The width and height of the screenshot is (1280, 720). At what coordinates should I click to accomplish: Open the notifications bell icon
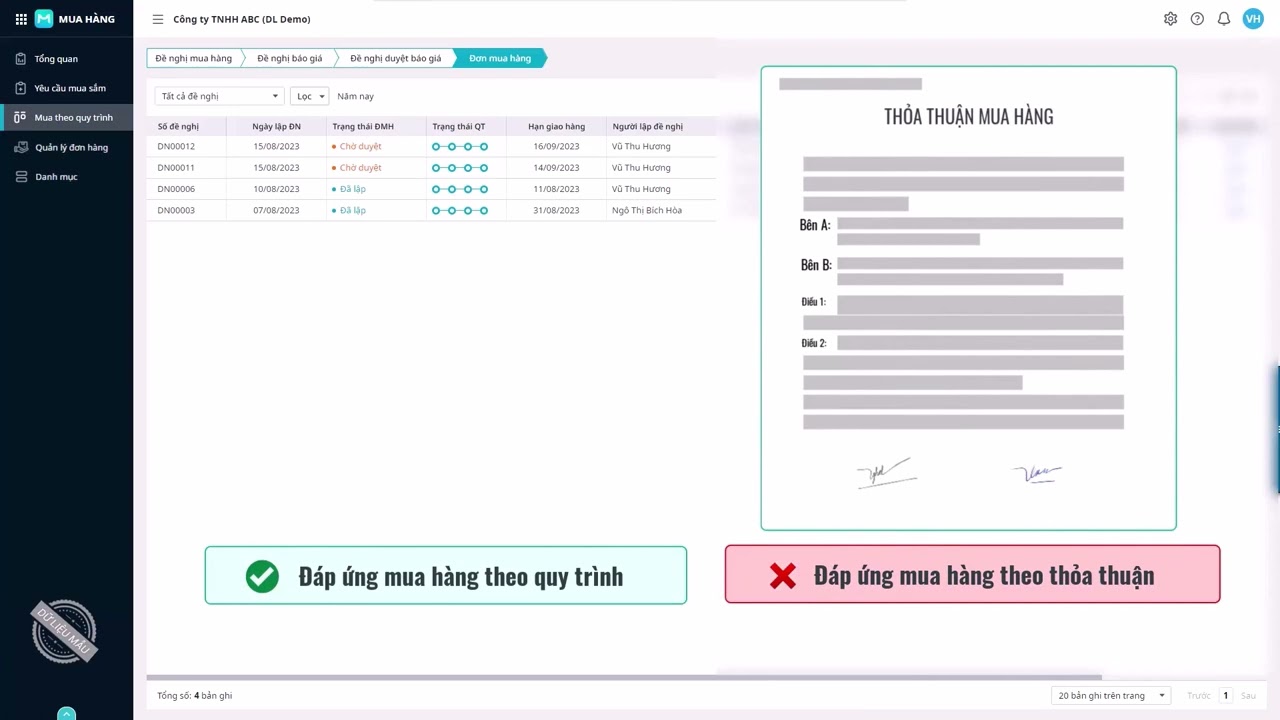tap(1224, 19)
